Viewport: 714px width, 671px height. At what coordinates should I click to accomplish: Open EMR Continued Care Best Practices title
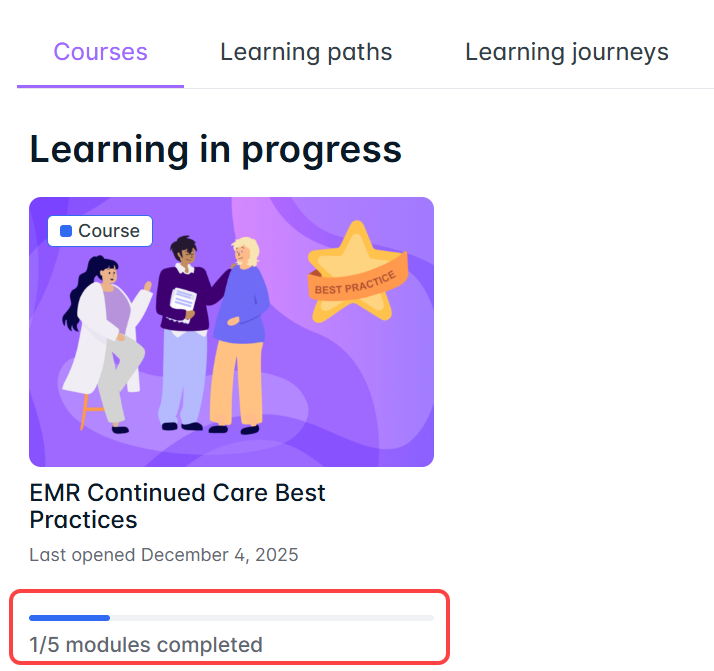click(177, 506)
